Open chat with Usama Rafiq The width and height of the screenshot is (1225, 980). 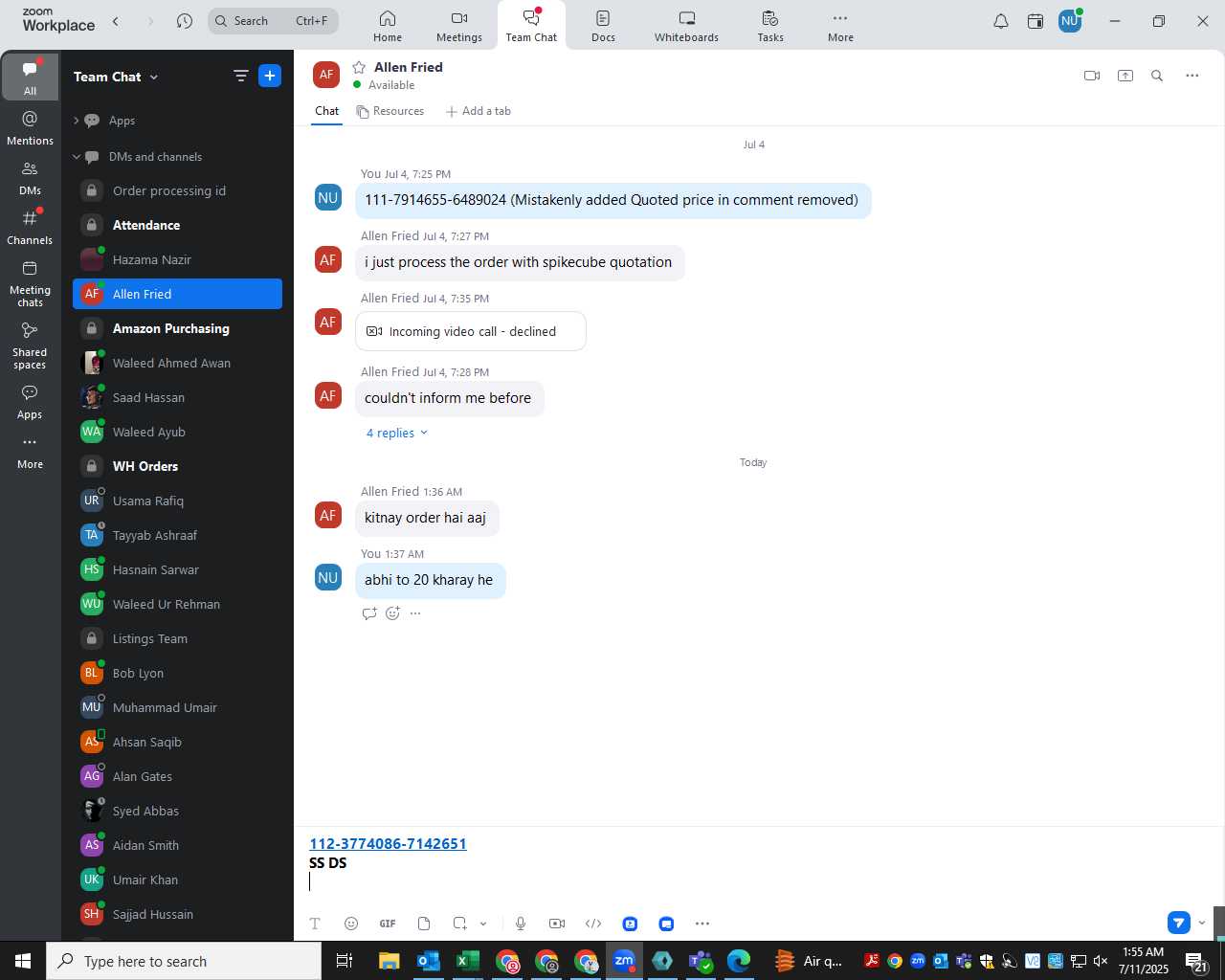(x=177, y=501)
